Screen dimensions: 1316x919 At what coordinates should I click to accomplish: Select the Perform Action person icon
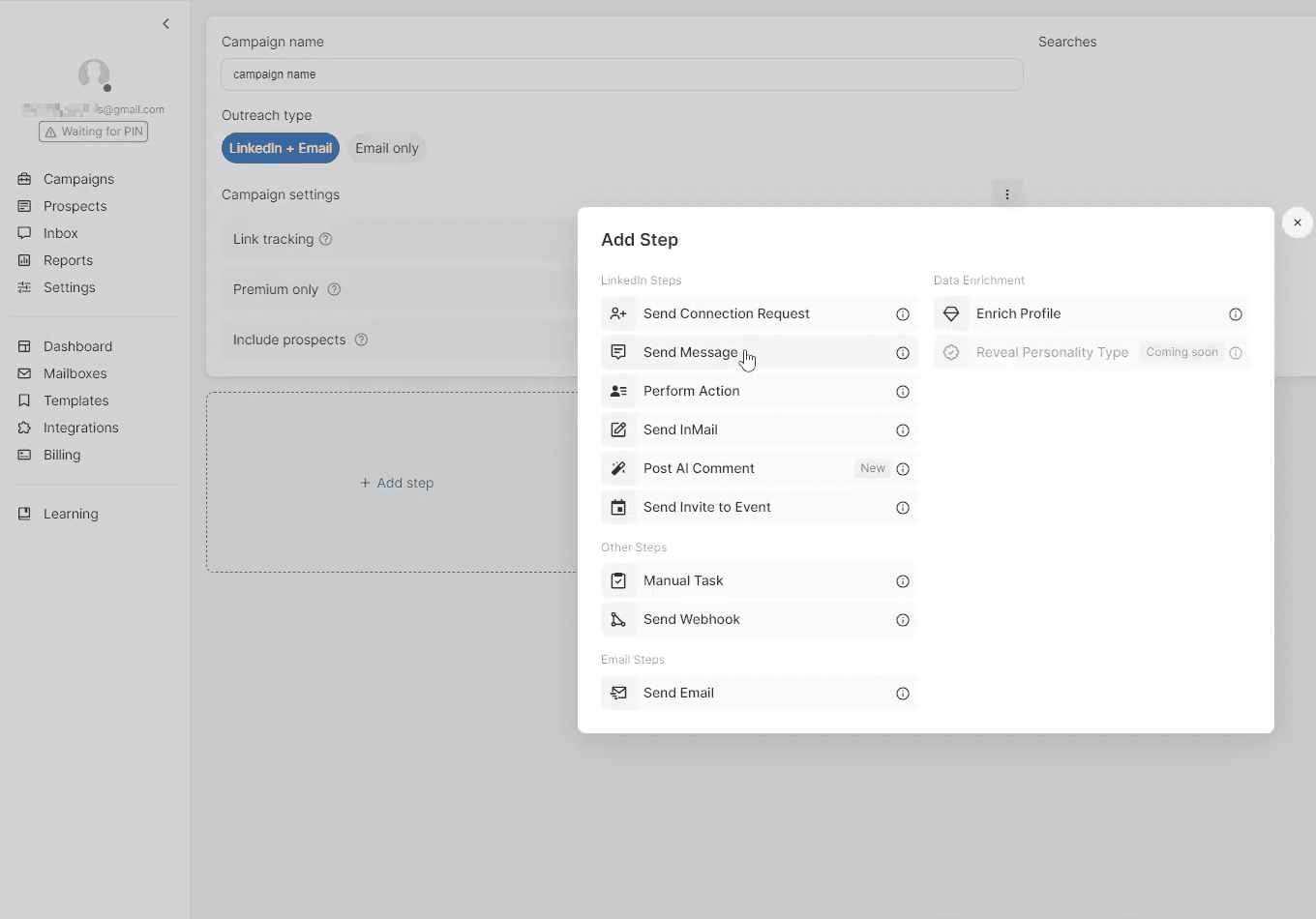point(618,391)
